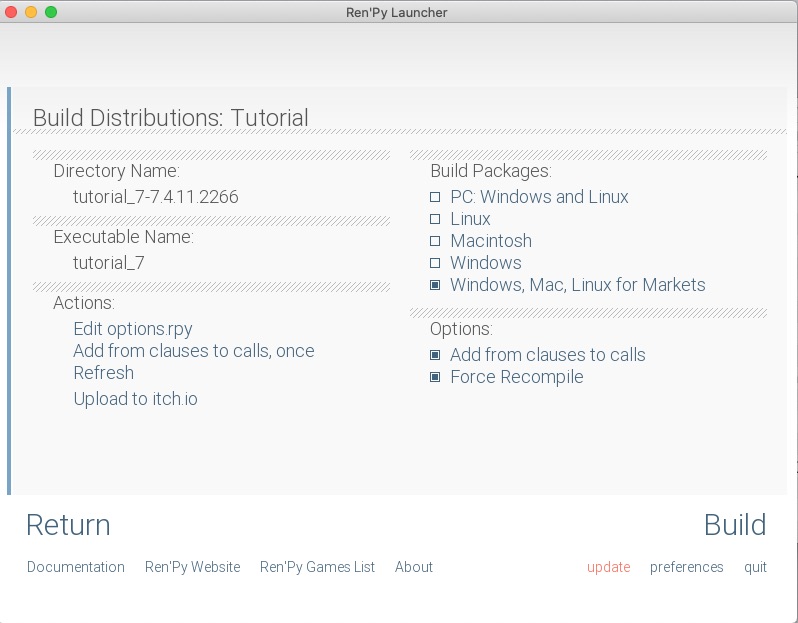Select directory name tutorial_7-7.4.11.2266
Screen dimensions: 798x623
(156, 196)
